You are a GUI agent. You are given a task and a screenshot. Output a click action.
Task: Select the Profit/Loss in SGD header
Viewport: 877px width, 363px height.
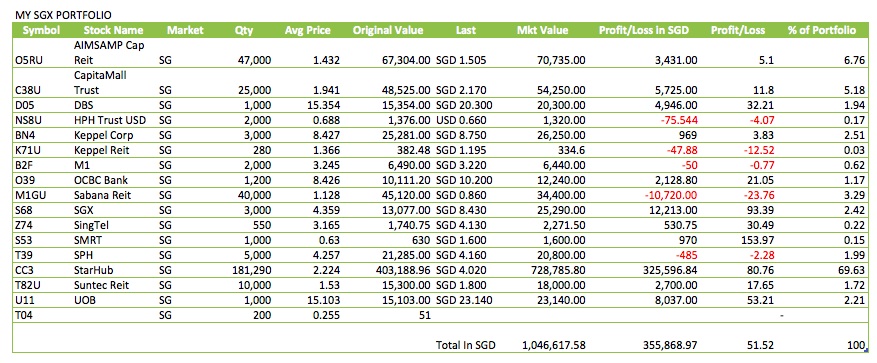[x=643, y=30]
